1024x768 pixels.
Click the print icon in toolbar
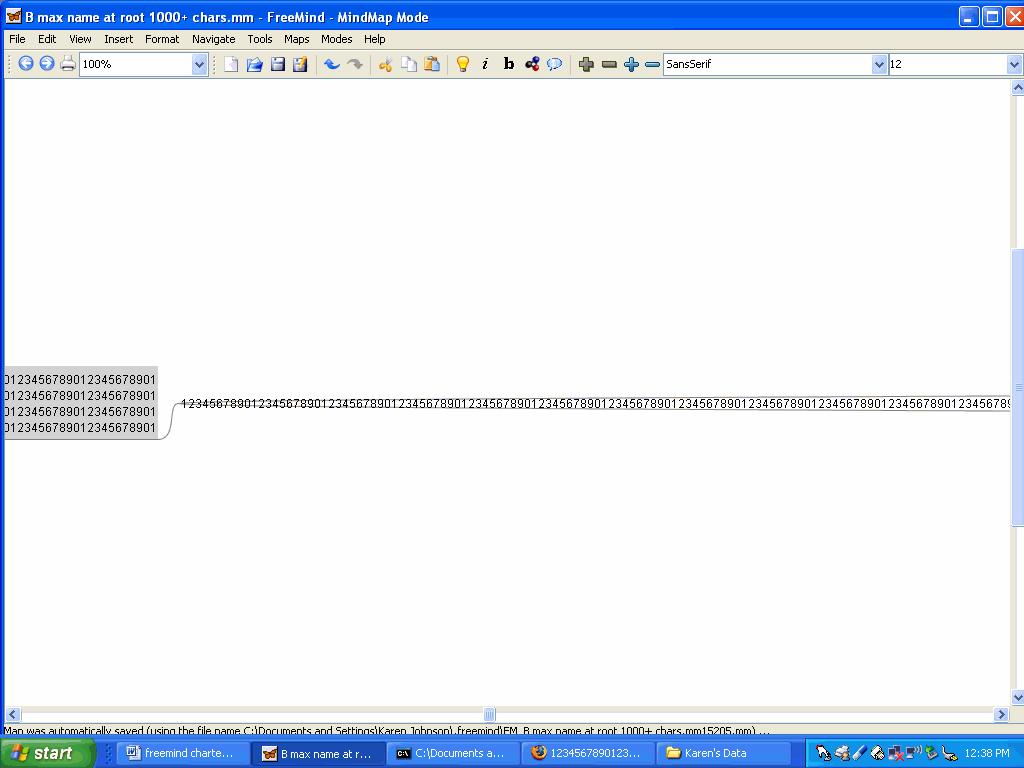[68, 64]
